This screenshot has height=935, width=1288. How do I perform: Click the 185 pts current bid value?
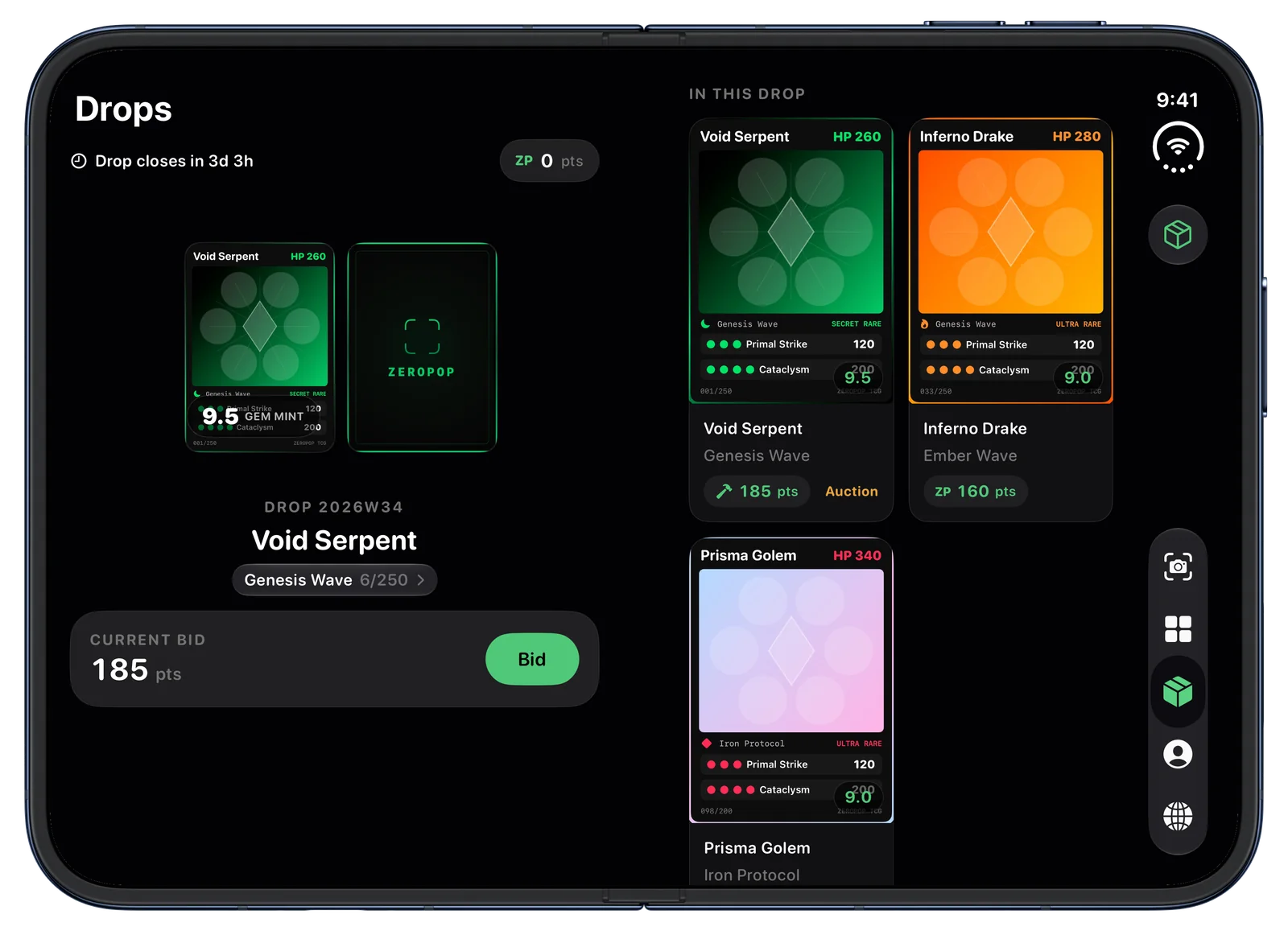pyautogui.click(x=136, y=670)
